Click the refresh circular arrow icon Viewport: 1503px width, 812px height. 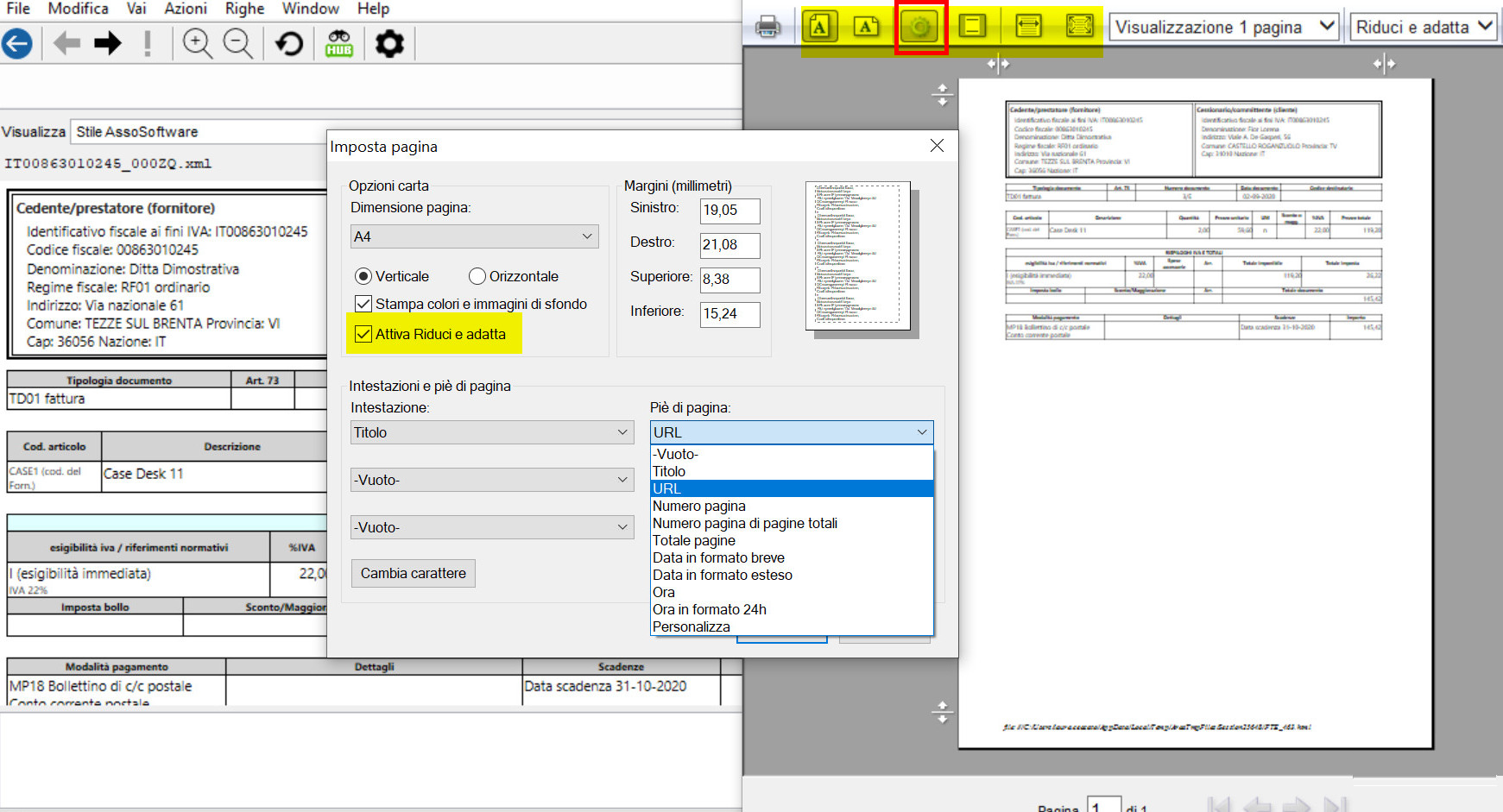(289, 43)
